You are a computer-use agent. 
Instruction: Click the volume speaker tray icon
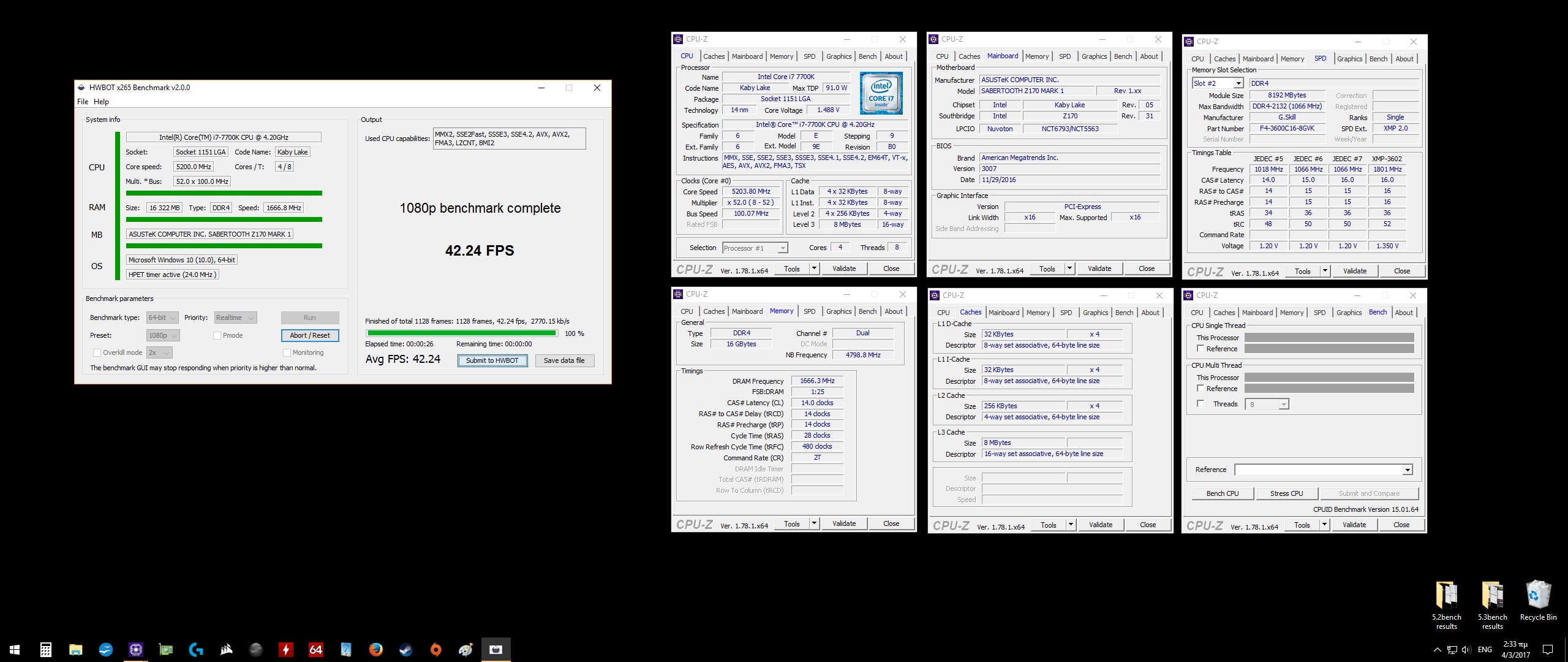point(1466,650)
